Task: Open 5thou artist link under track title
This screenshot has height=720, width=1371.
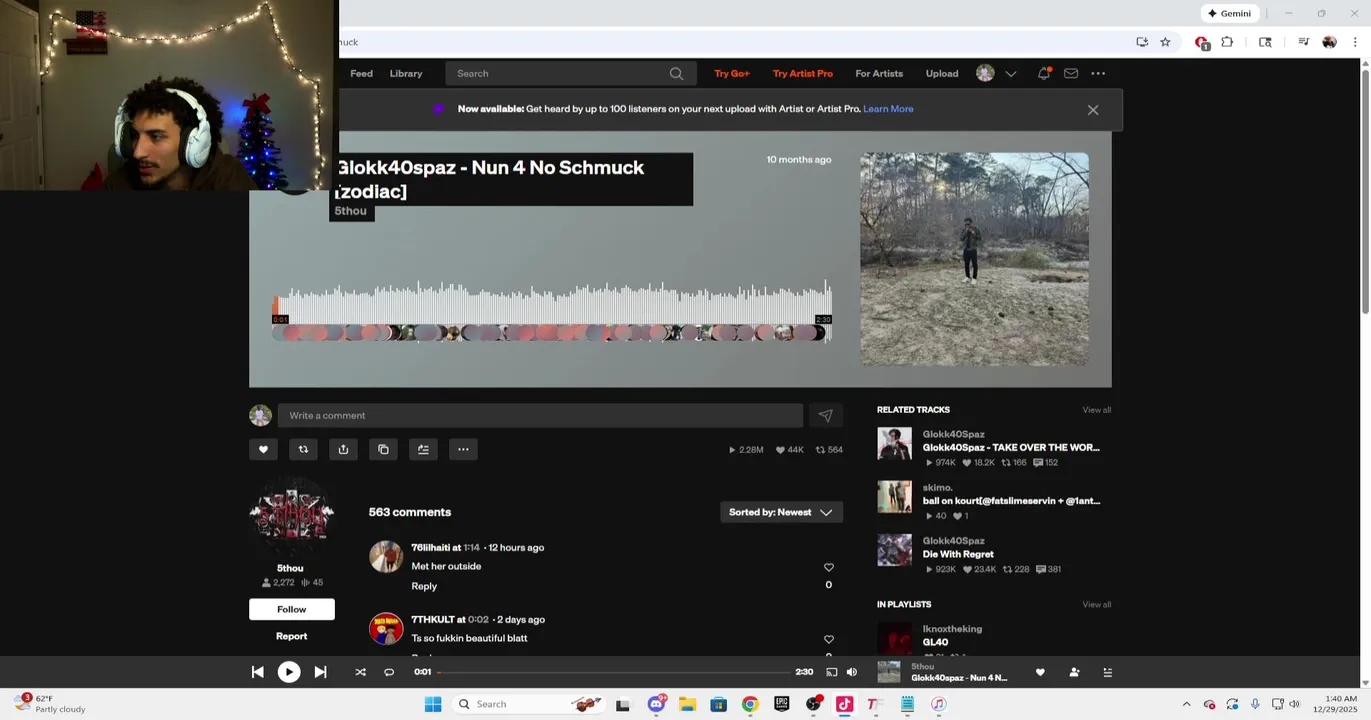Action: 351,211
